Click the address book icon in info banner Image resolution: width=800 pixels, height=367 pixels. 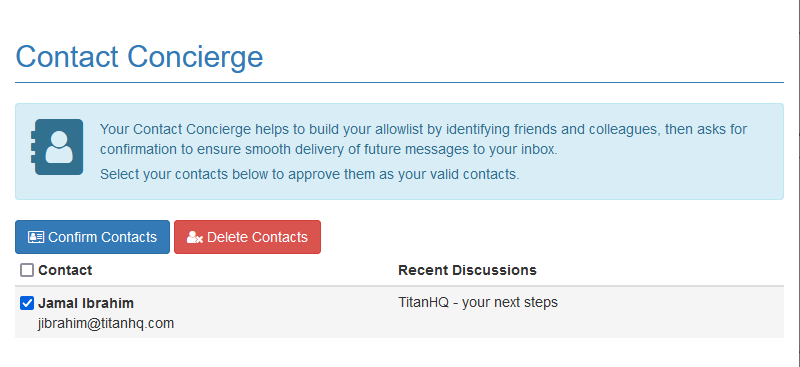(x=59, y=147)
